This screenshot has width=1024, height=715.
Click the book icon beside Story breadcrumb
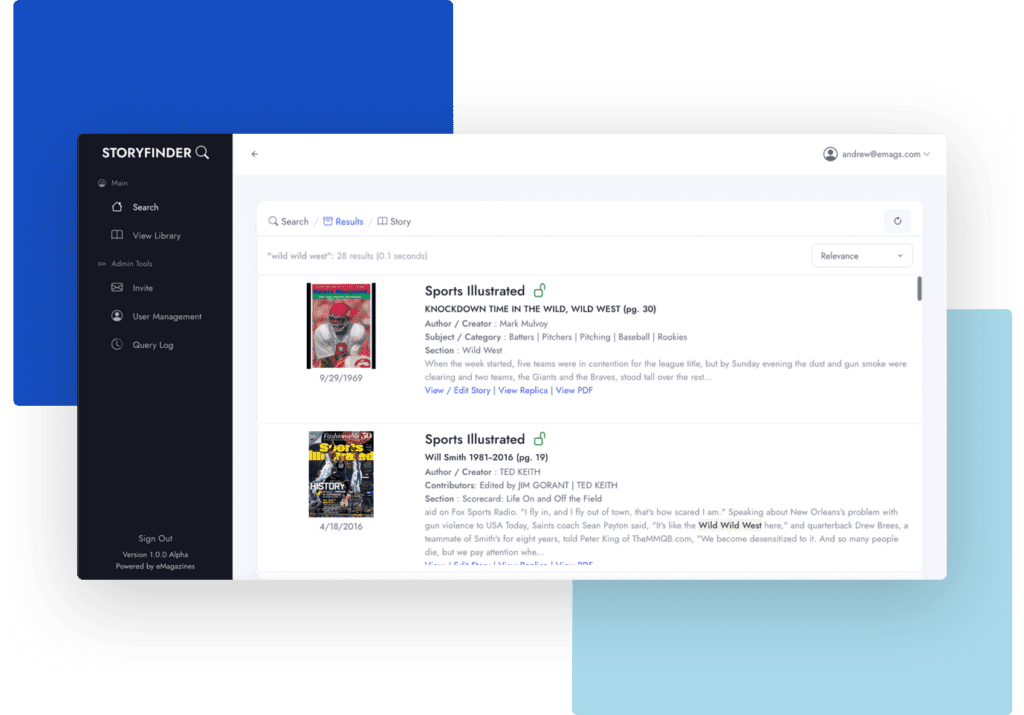(x=382, y=221)
